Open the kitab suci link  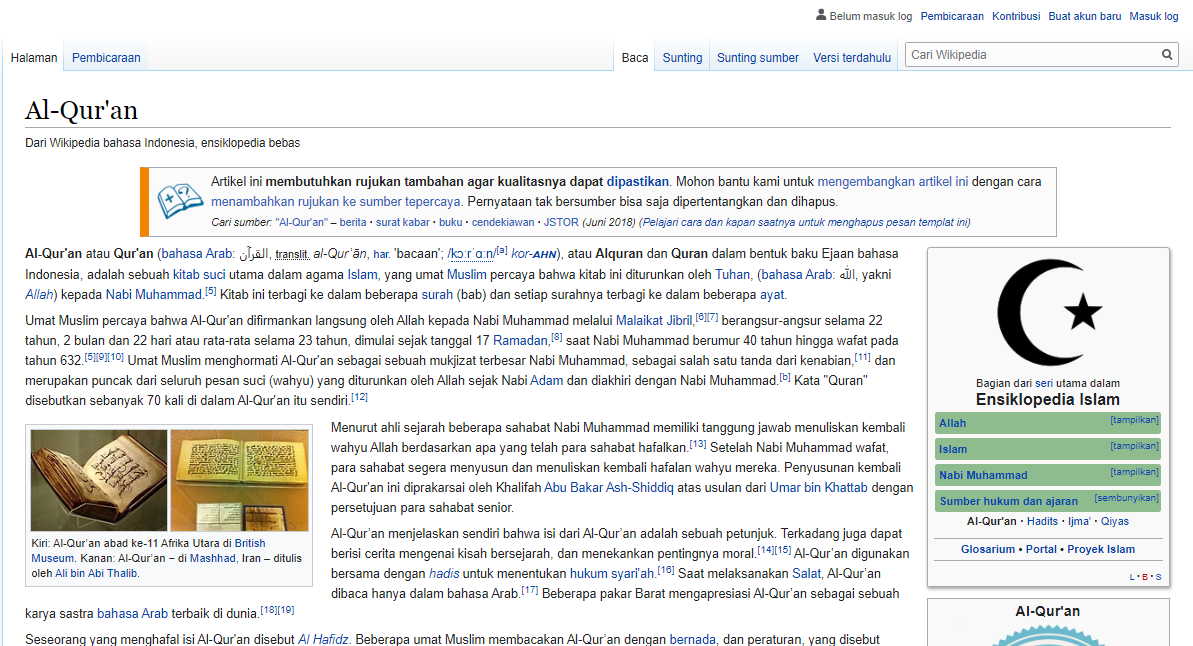pos(199,275)
